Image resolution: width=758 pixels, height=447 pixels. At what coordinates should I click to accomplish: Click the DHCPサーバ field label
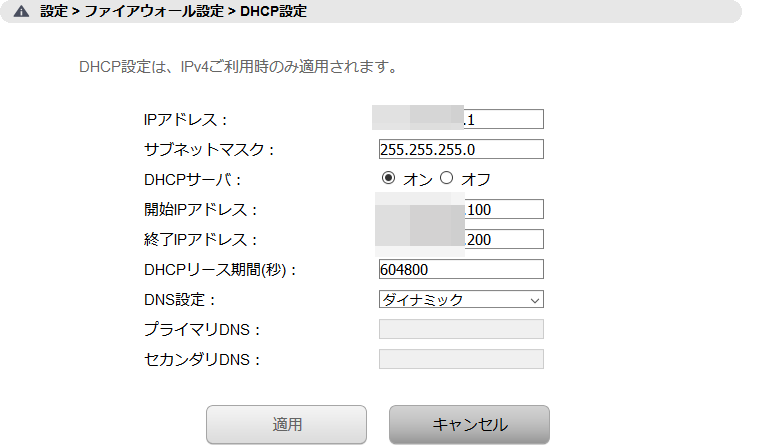pos(192,180)
